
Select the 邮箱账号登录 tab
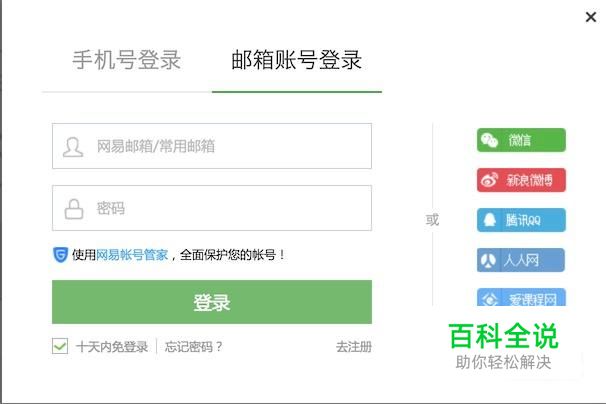pos(296,60)
